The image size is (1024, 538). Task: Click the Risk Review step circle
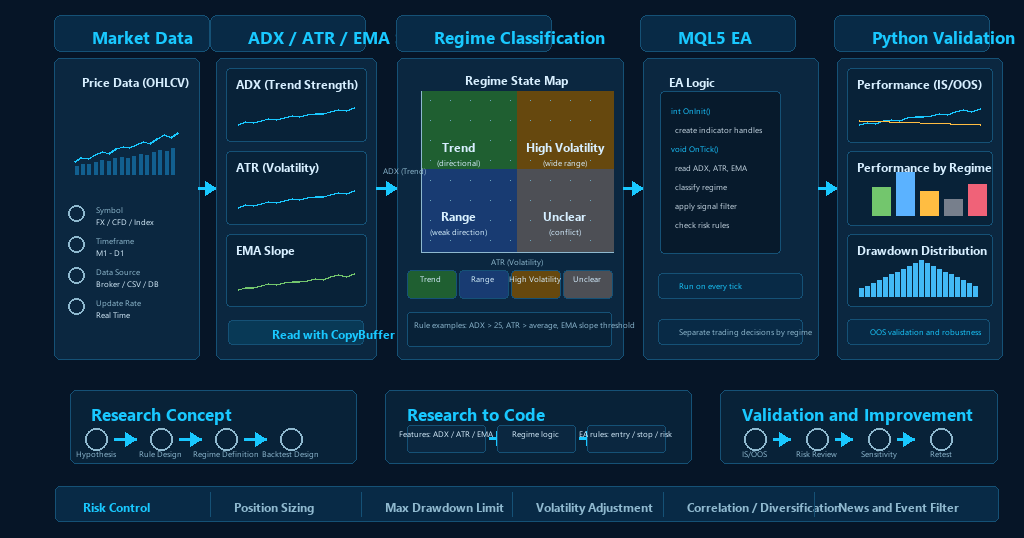[817, 439]
